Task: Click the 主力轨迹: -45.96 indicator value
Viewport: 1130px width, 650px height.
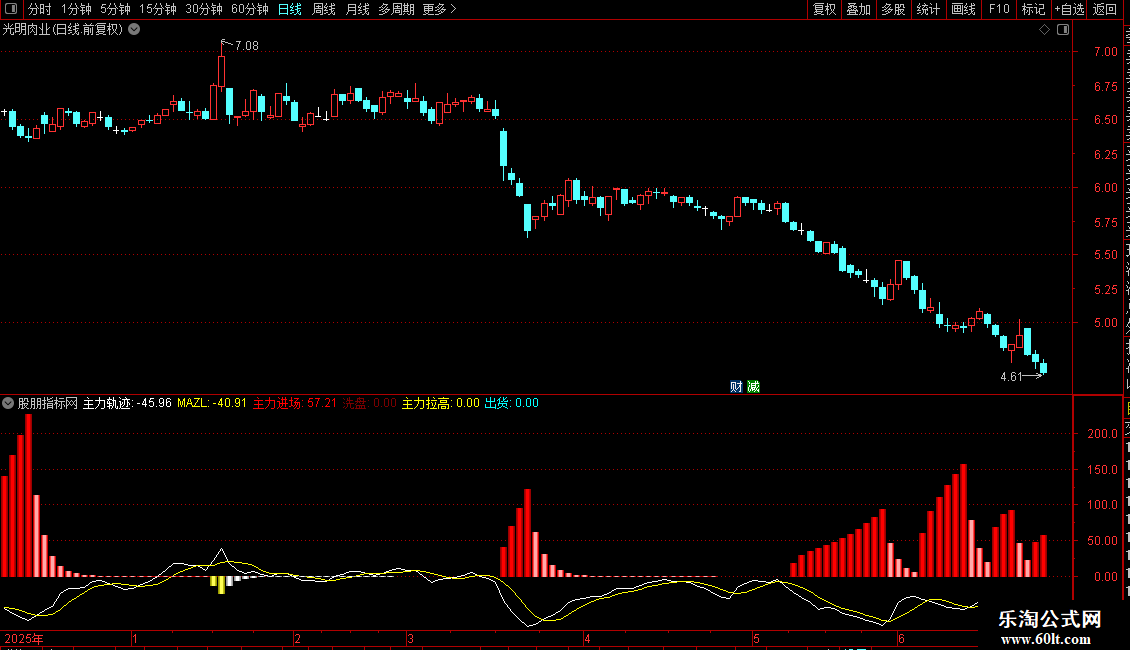Action: pyautogui.click(x=128, y=403)
